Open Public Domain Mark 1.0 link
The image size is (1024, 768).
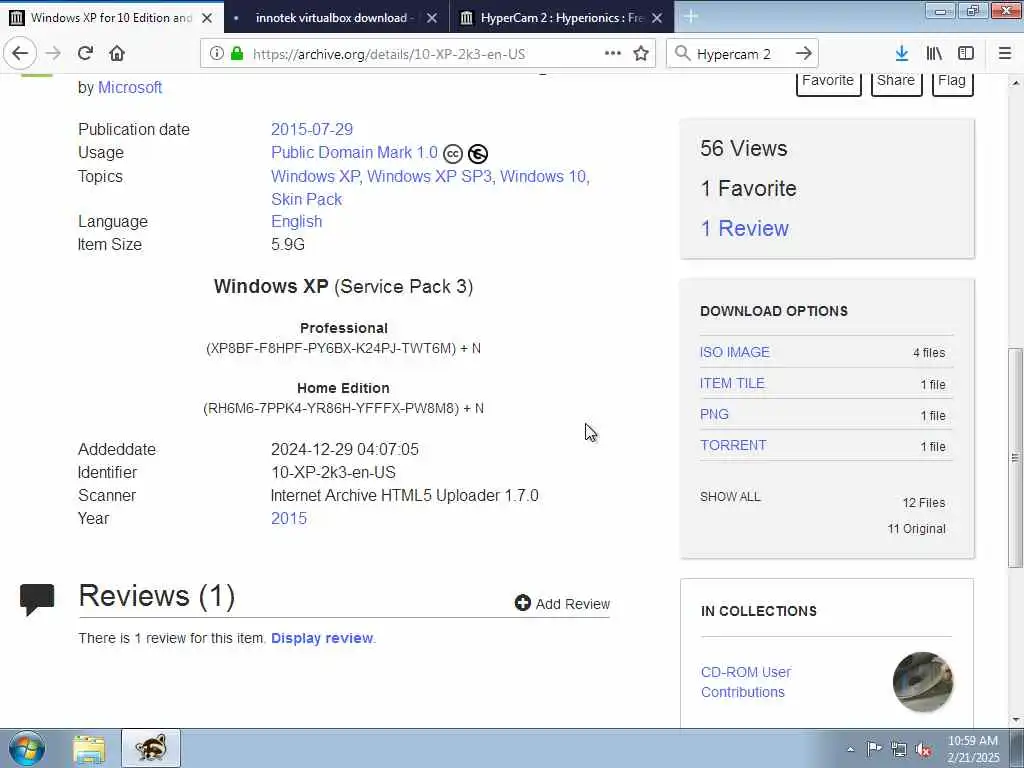coord(354,152)
